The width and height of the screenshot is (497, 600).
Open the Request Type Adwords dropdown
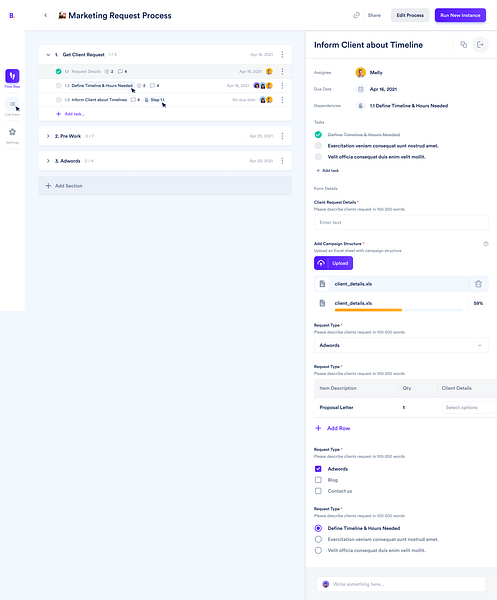(x=401, y=345)
